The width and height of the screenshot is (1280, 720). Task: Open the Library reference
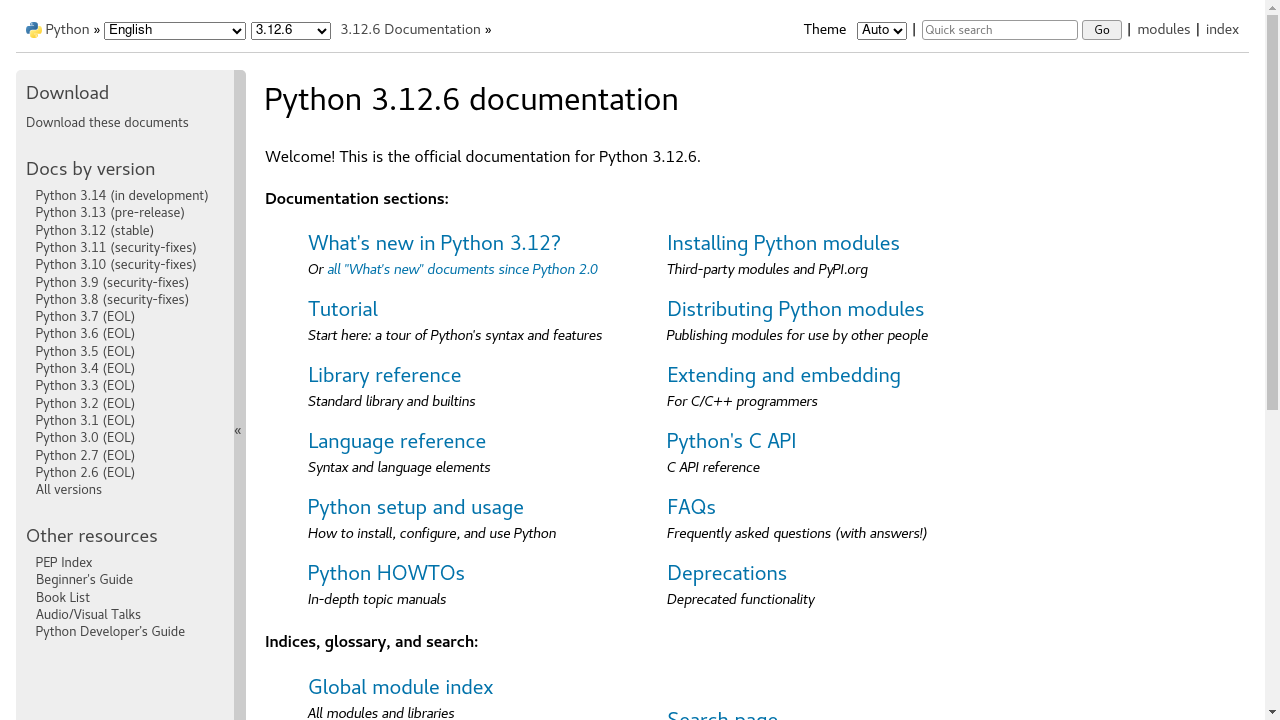point(384,376)
